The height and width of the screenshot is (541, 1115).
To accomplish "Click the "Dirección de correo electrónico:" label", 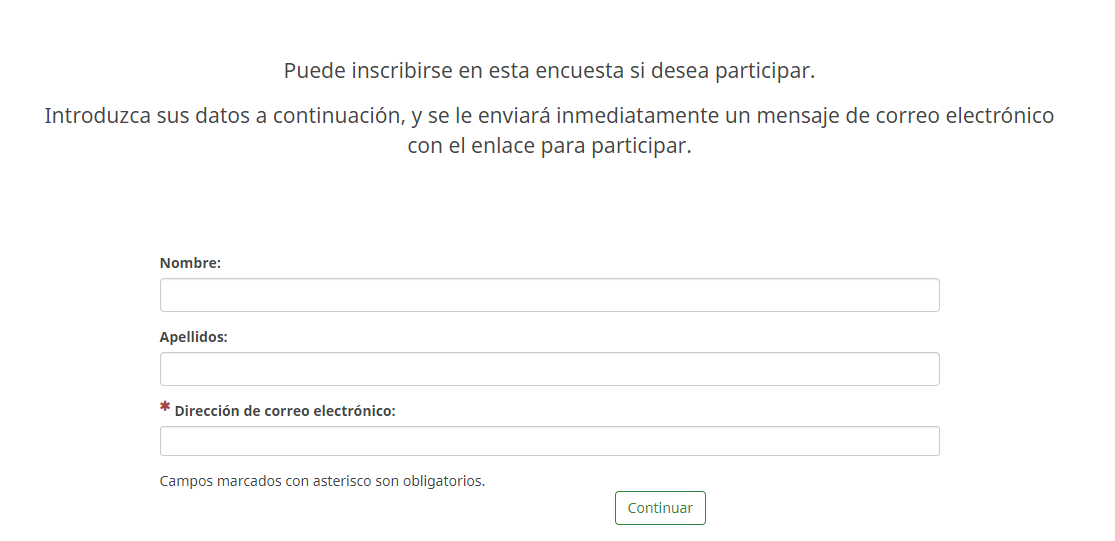I will click(285, 411).
